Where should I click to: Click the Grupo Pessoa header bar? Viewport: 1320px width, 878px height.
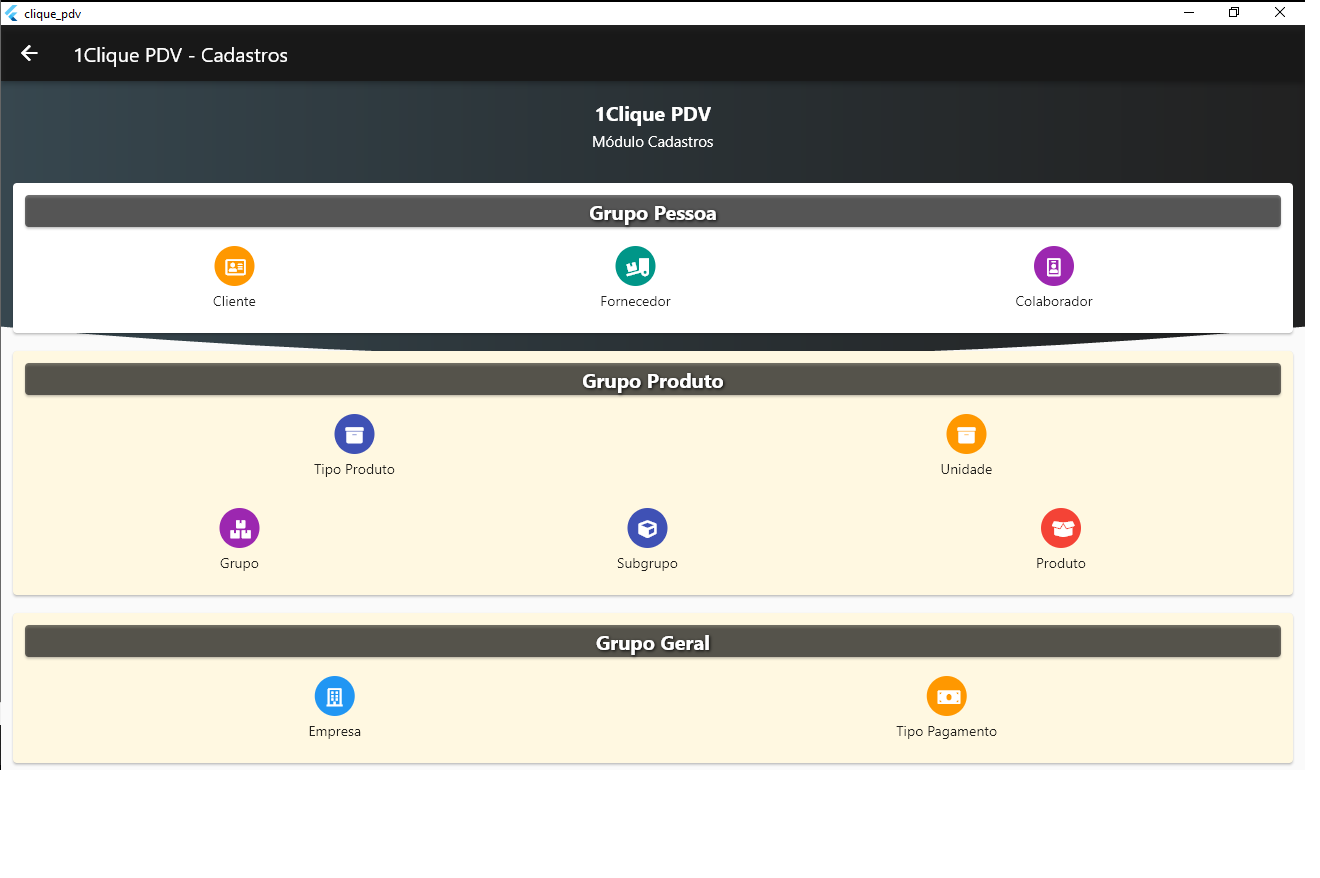[652, 212]
